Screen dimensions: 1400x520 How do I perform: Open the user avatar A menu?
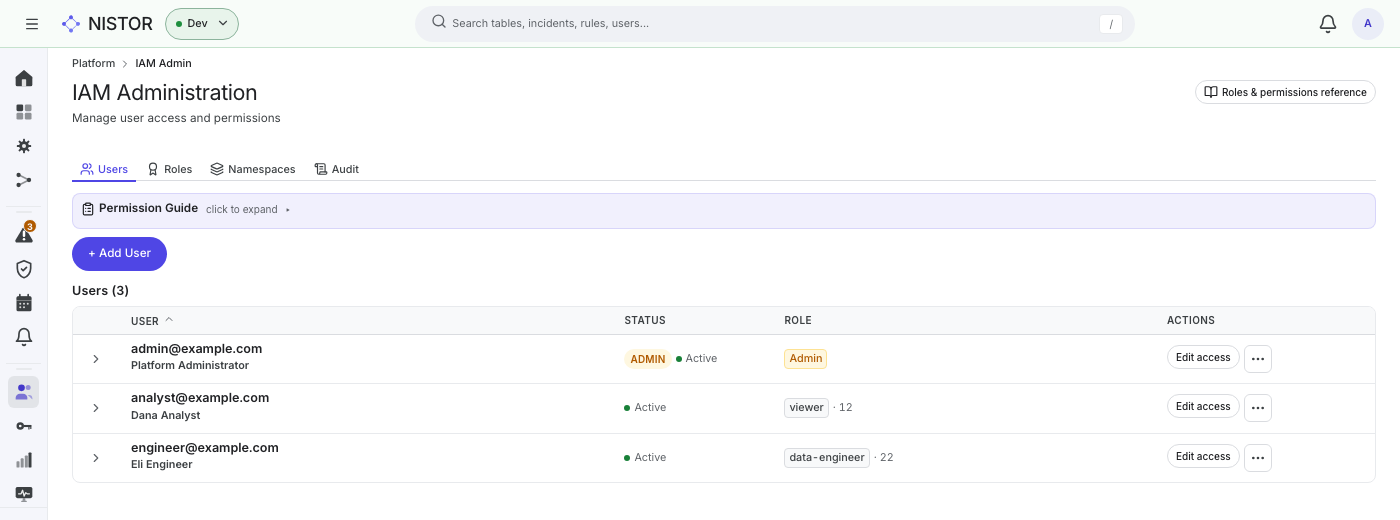[x=1368, y=23]
